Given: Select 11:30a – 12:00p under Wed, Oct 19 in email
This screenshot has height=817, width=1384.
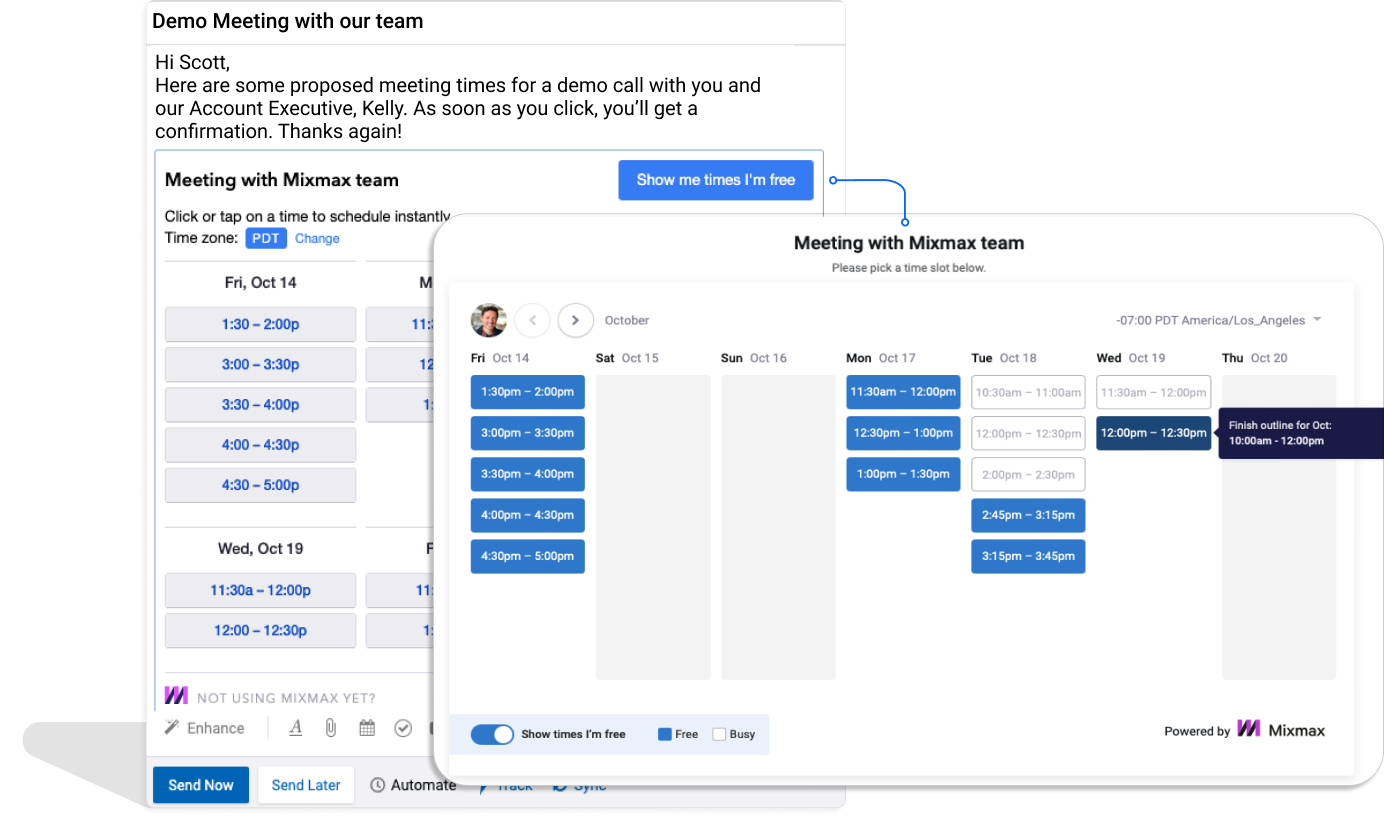Looking at the screenshot, I should point(260,590).
